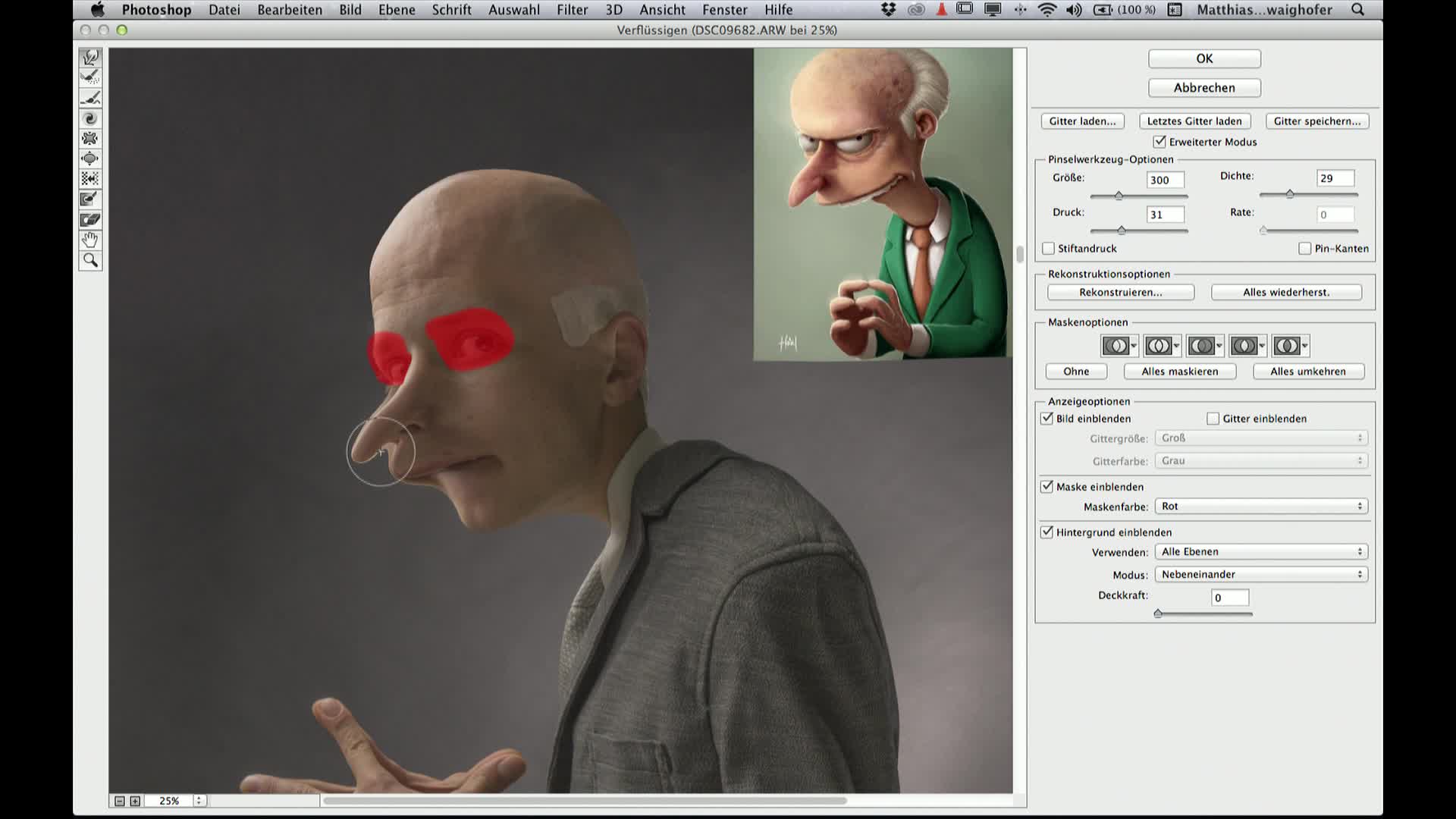The width and height of the screenshot is (1456, 819).
Task: Enable Stiftandruck checkbox
Action: tap(1049, 248)
